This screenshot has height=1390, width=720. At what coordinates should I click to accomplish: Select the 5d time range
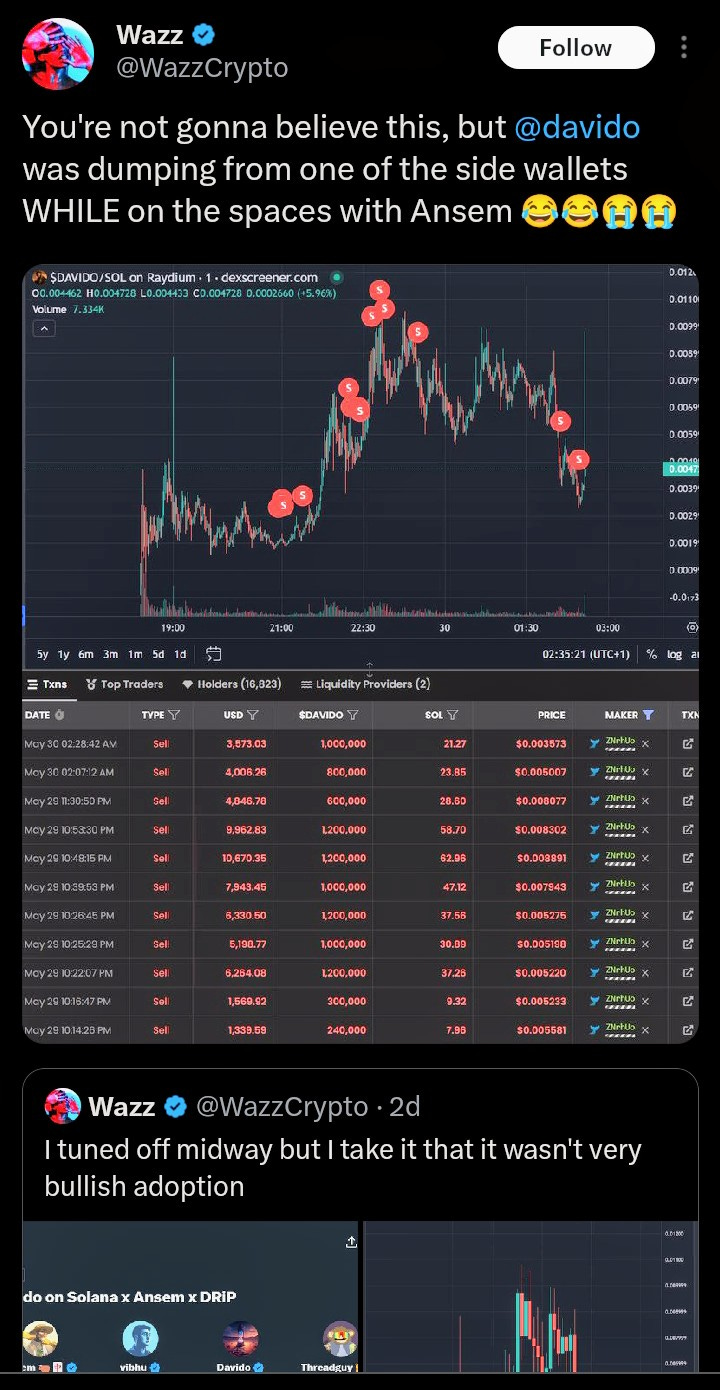[x=158, y=654]
